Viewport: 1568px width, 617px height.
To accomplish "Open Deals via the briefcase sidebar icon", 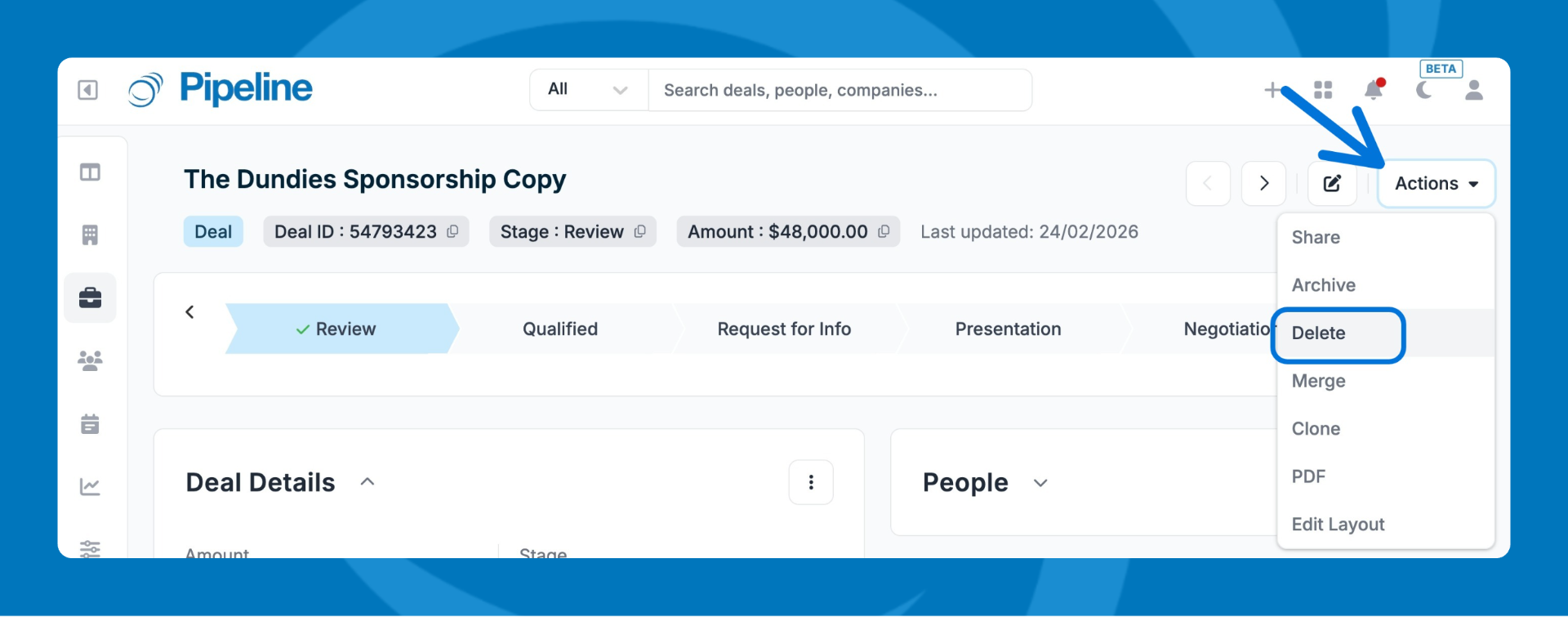I will pos(90,297).
